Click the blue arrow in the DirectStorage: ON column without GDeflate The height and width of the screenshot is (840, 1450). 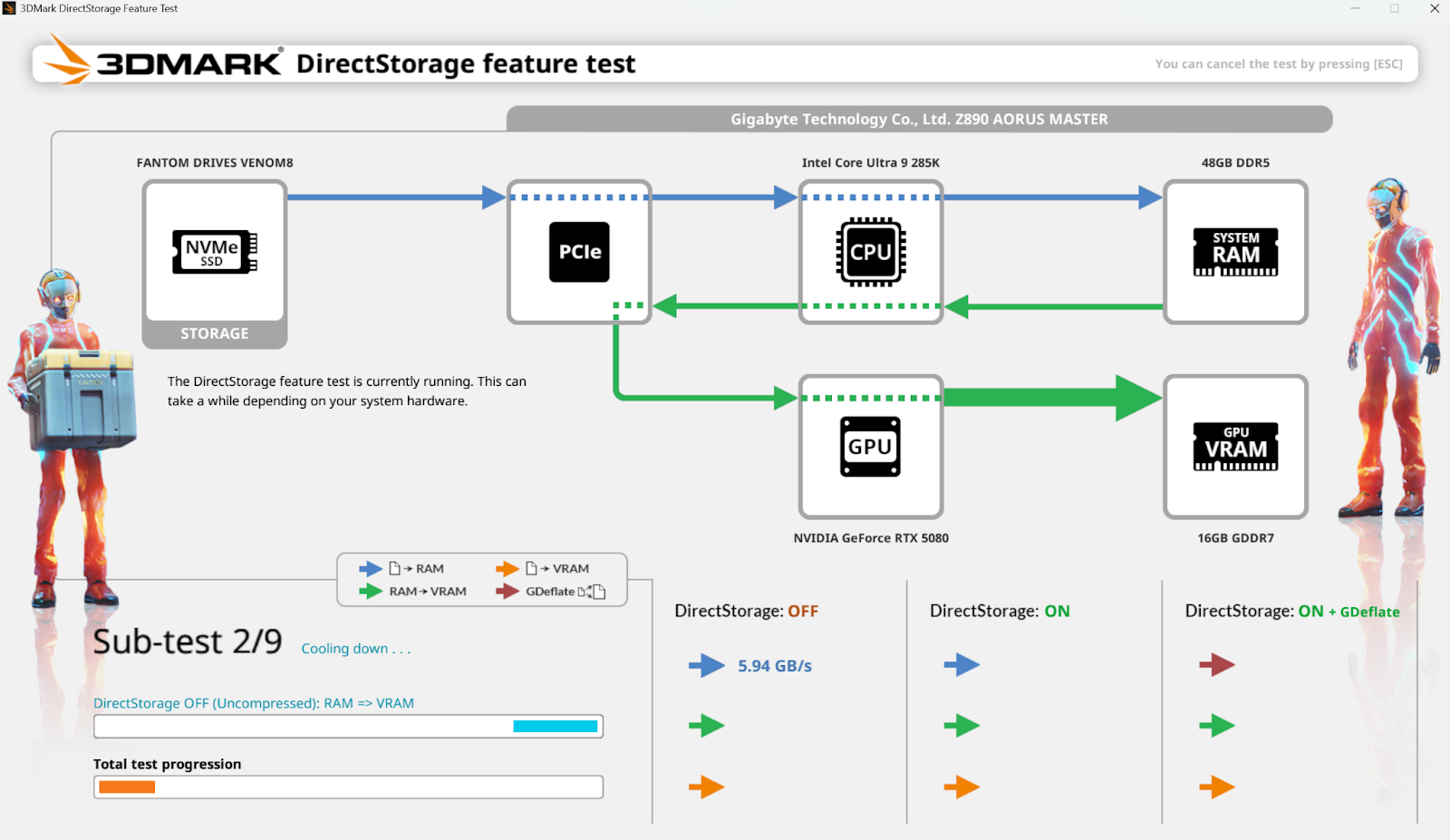pos(962,665)
